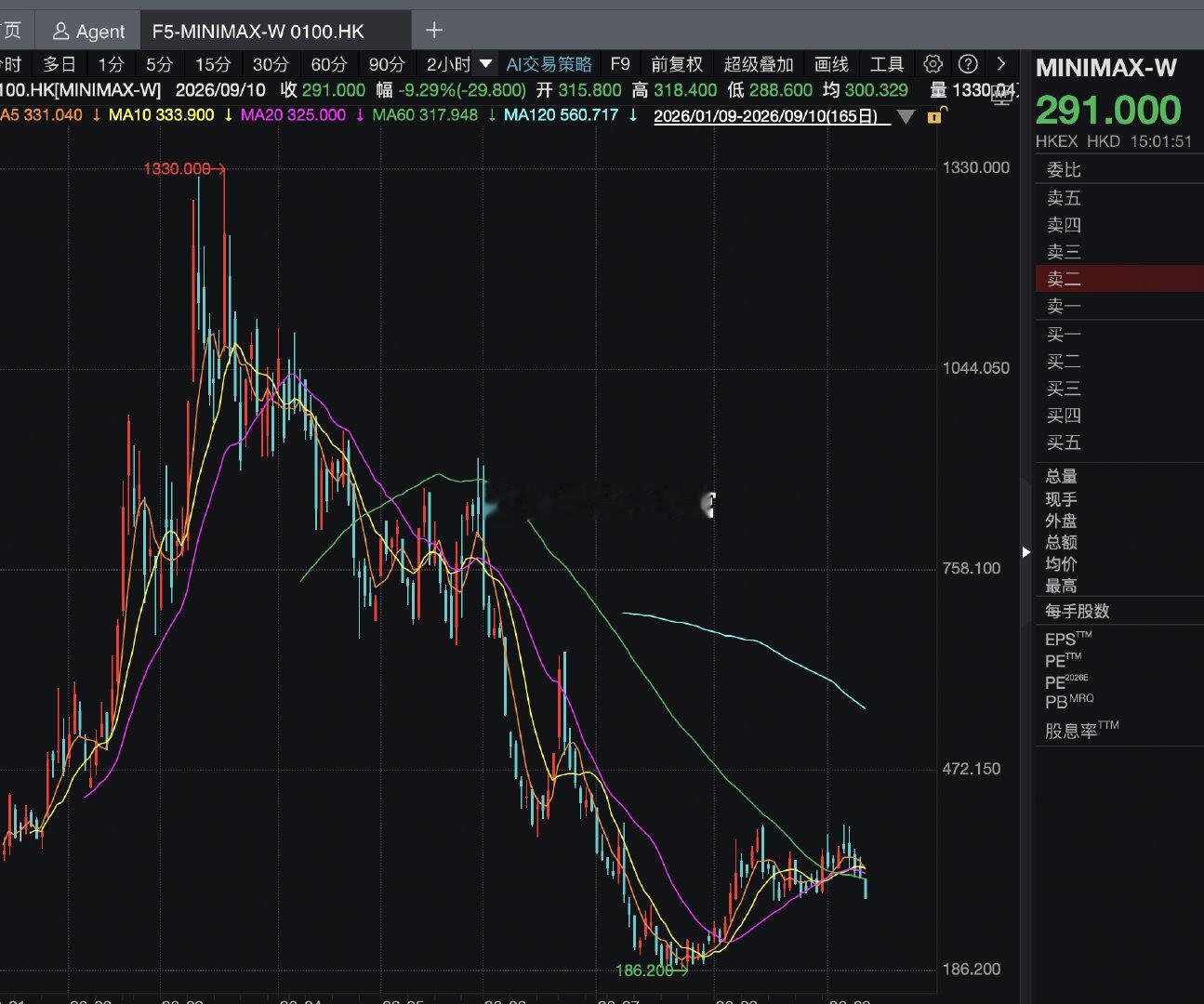Open the date range dropdown triangle
1204x1004 pixels.
(906, 116)
